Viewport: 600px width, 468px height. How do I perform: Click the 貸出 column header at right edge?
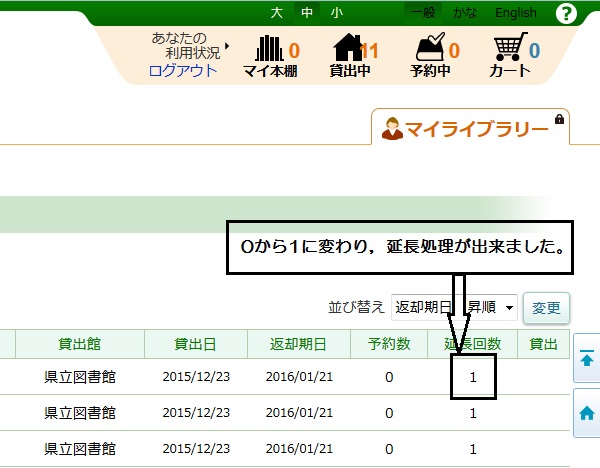[x=543, y=344]
